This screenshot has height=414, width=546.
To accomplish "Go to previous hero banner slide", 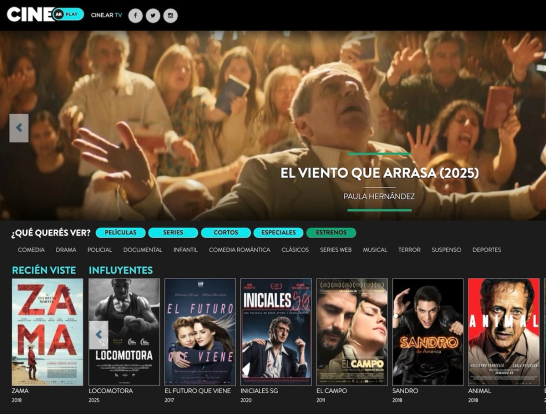I will tap(19, 128).
